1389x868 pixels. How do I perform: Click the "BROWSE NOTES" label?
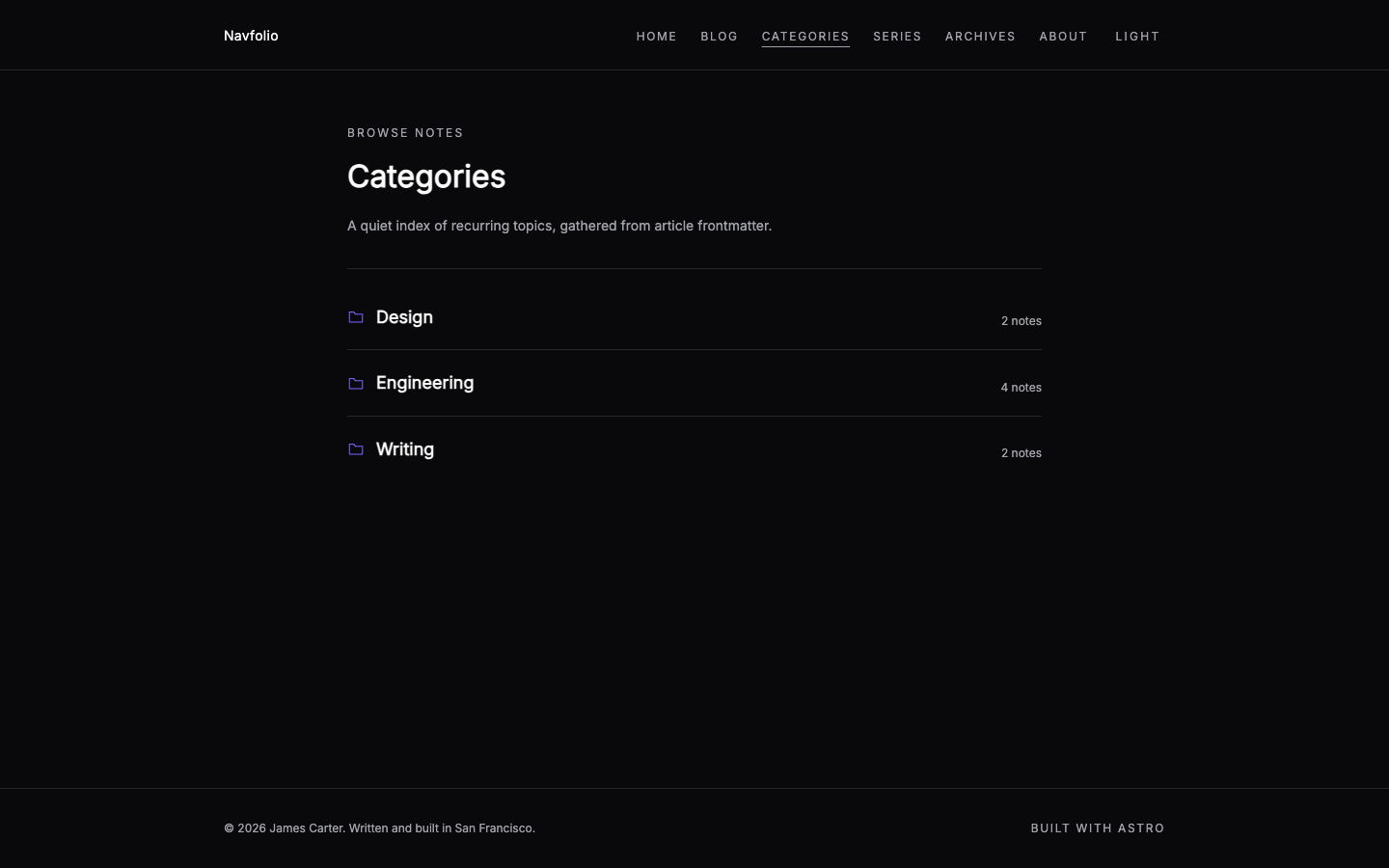coord(405,133)
